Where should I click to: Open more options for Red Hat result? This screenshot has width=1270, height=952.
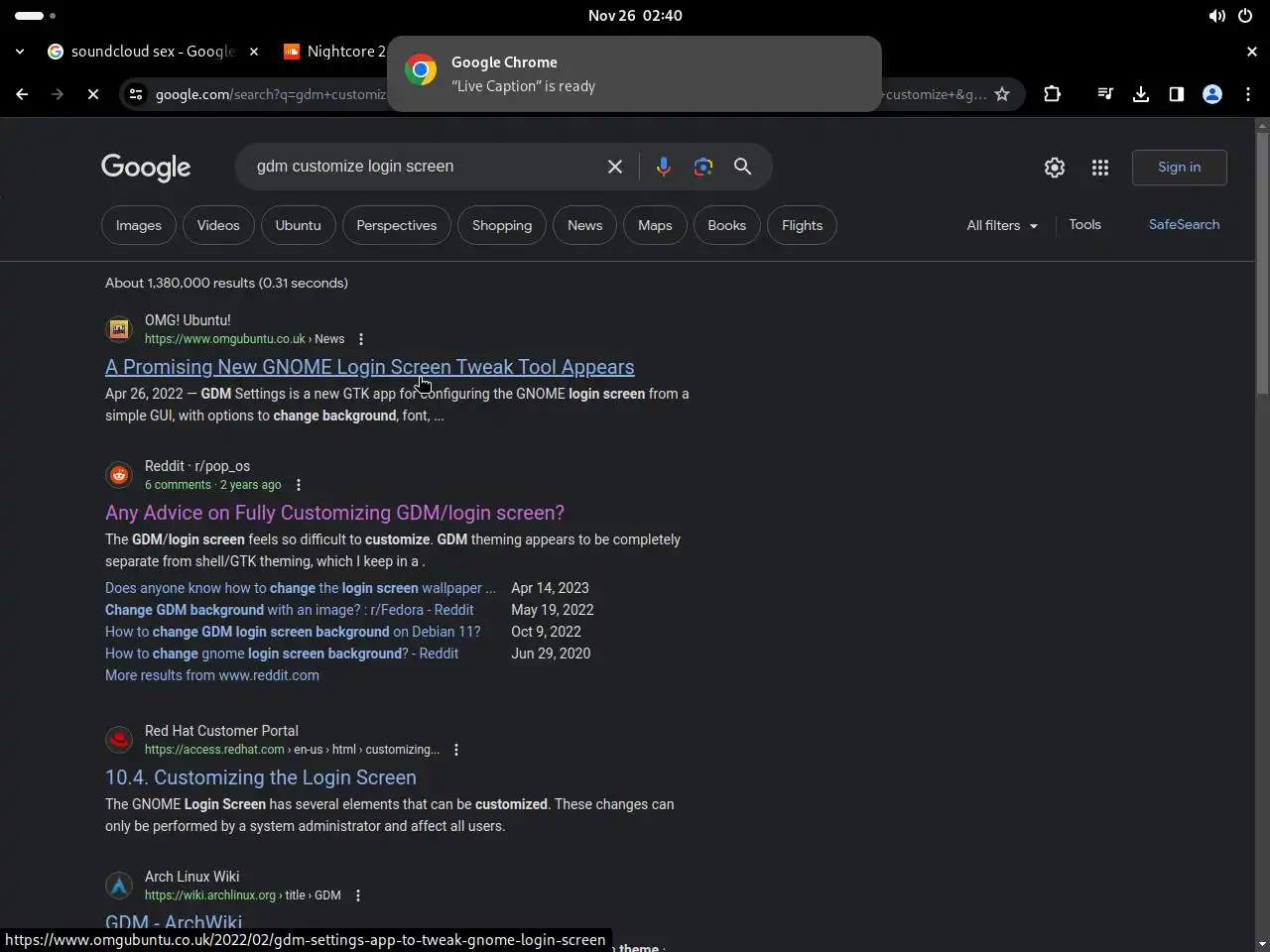click(456, 750)
